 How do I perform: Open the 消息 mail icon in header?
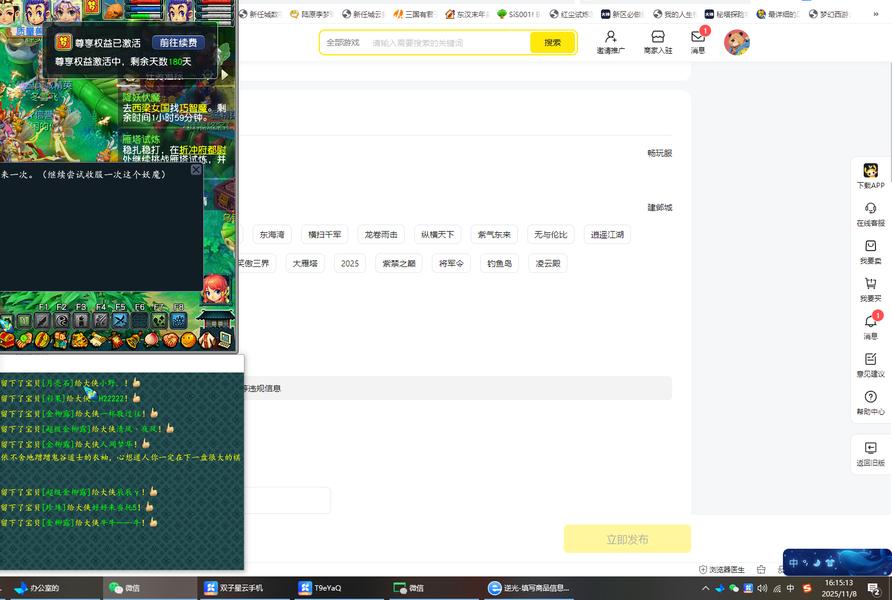click(x=698, y=43)
